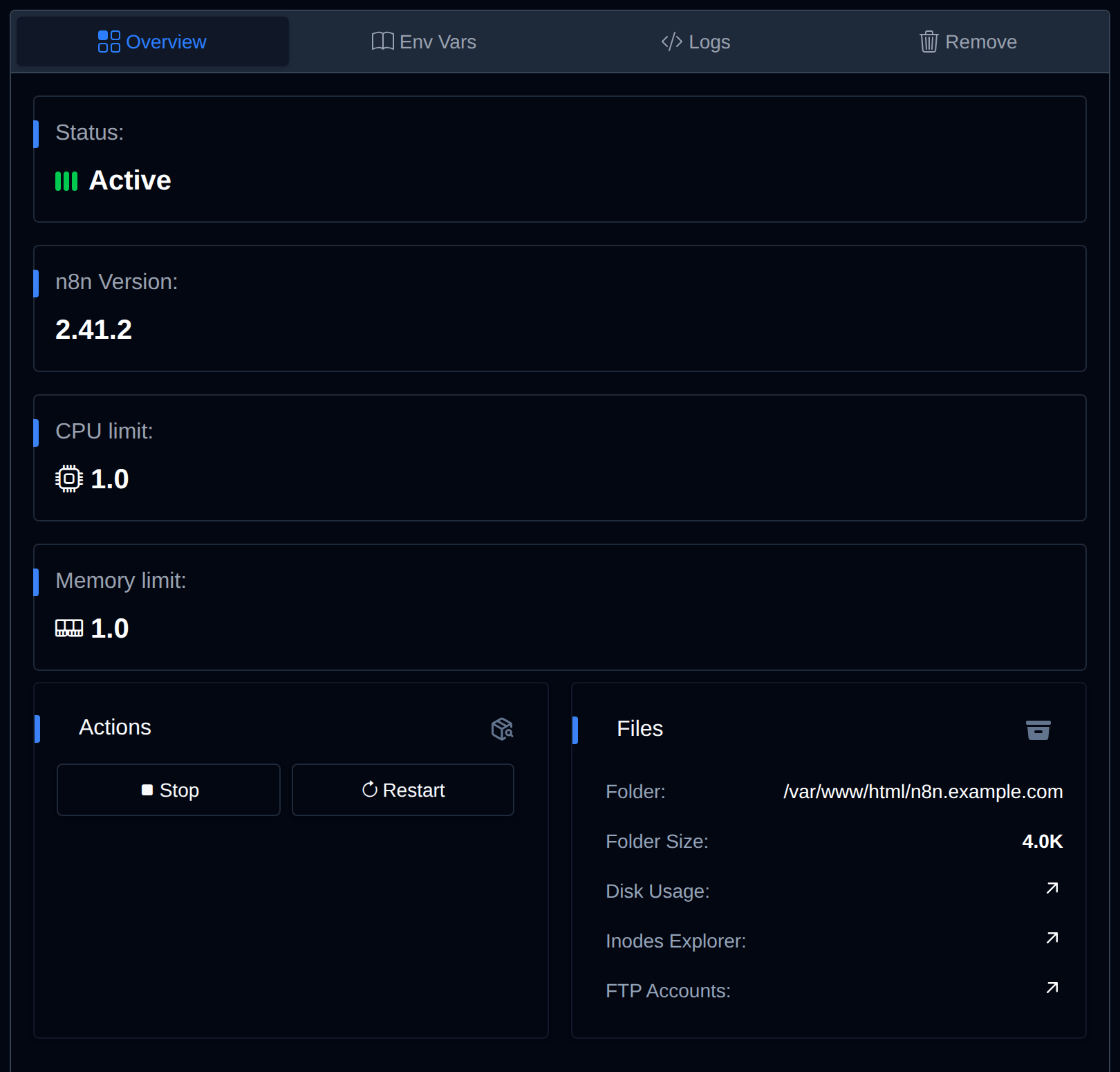1120x1072 pixels.
Task: Click the CPU chip icon
Action: pos(69,479)
